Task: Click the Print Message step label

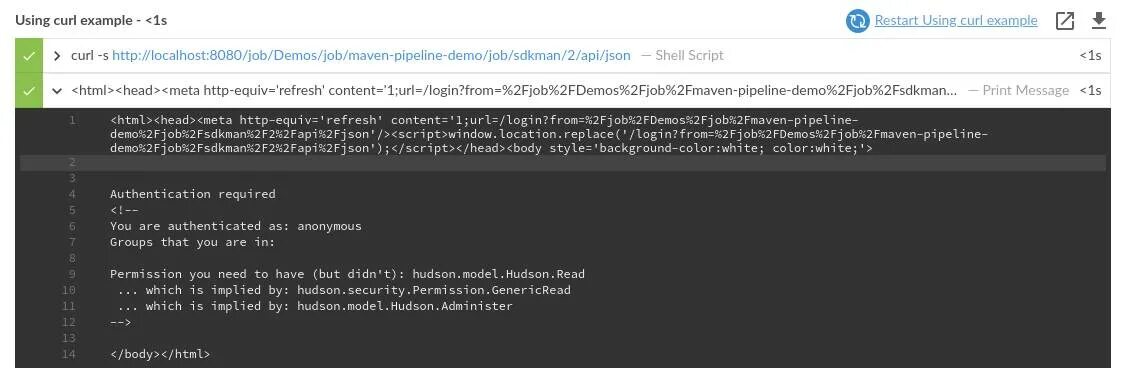Action: coord(1025,91)
